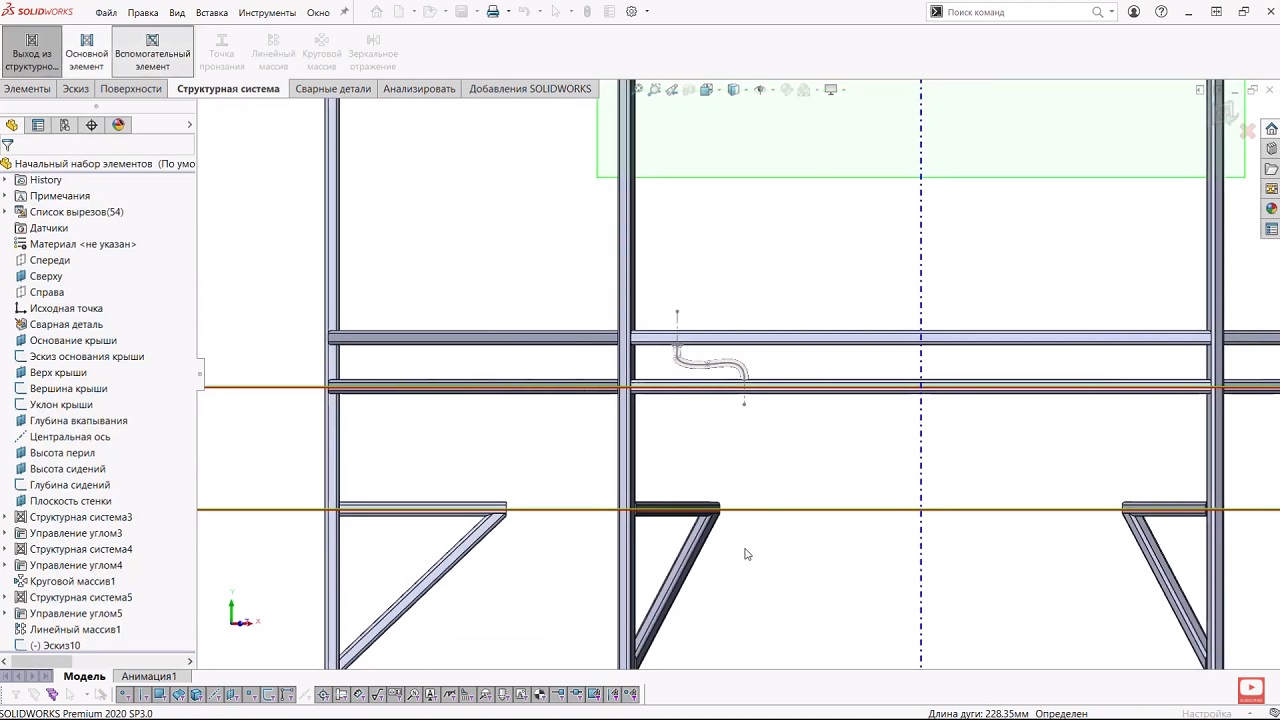Click the red YouTube icon in the corner
Viewport: 1280px width, 720px height.
point(1250,688)
